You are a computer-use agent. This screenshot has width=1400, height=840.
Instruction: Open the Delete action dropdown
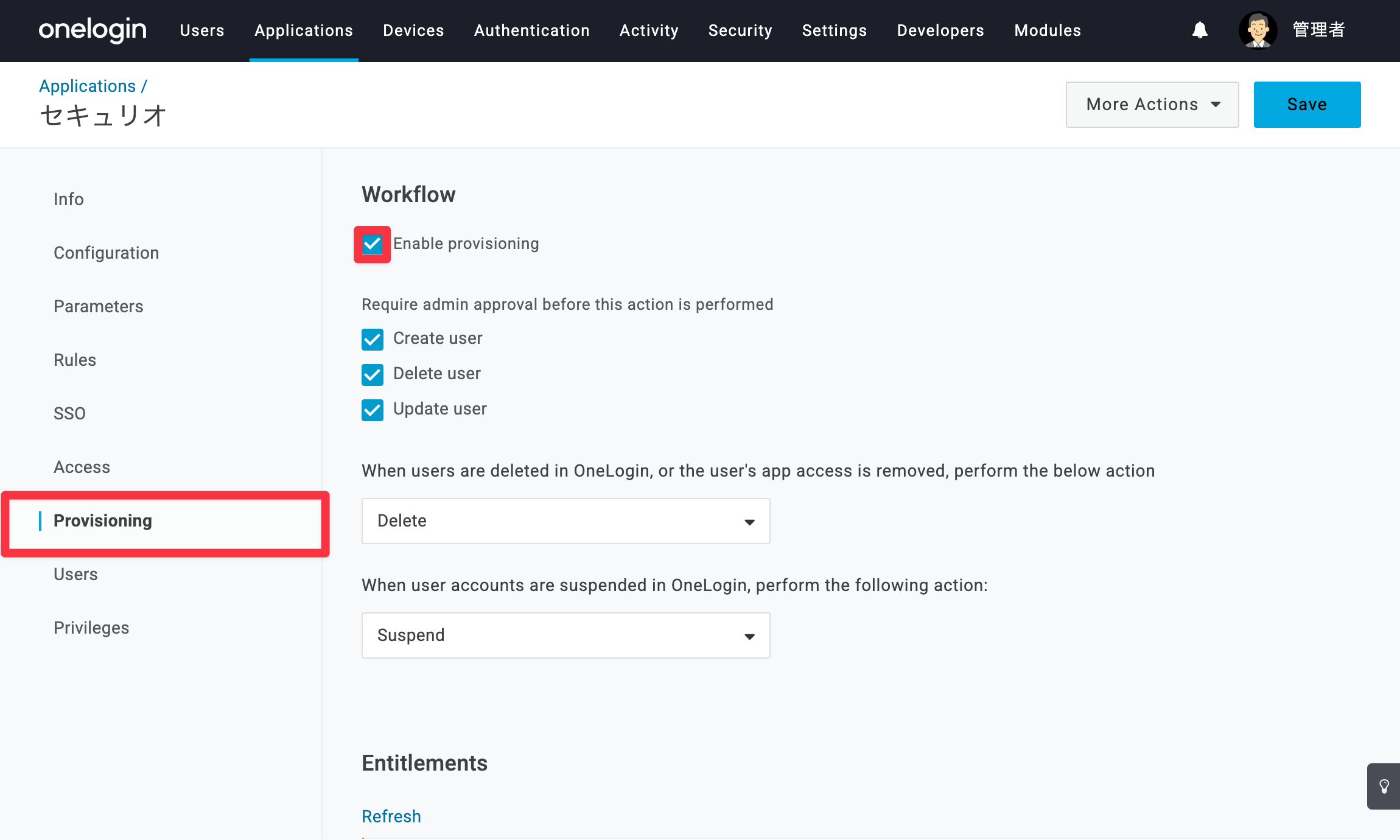click(565, 521)
